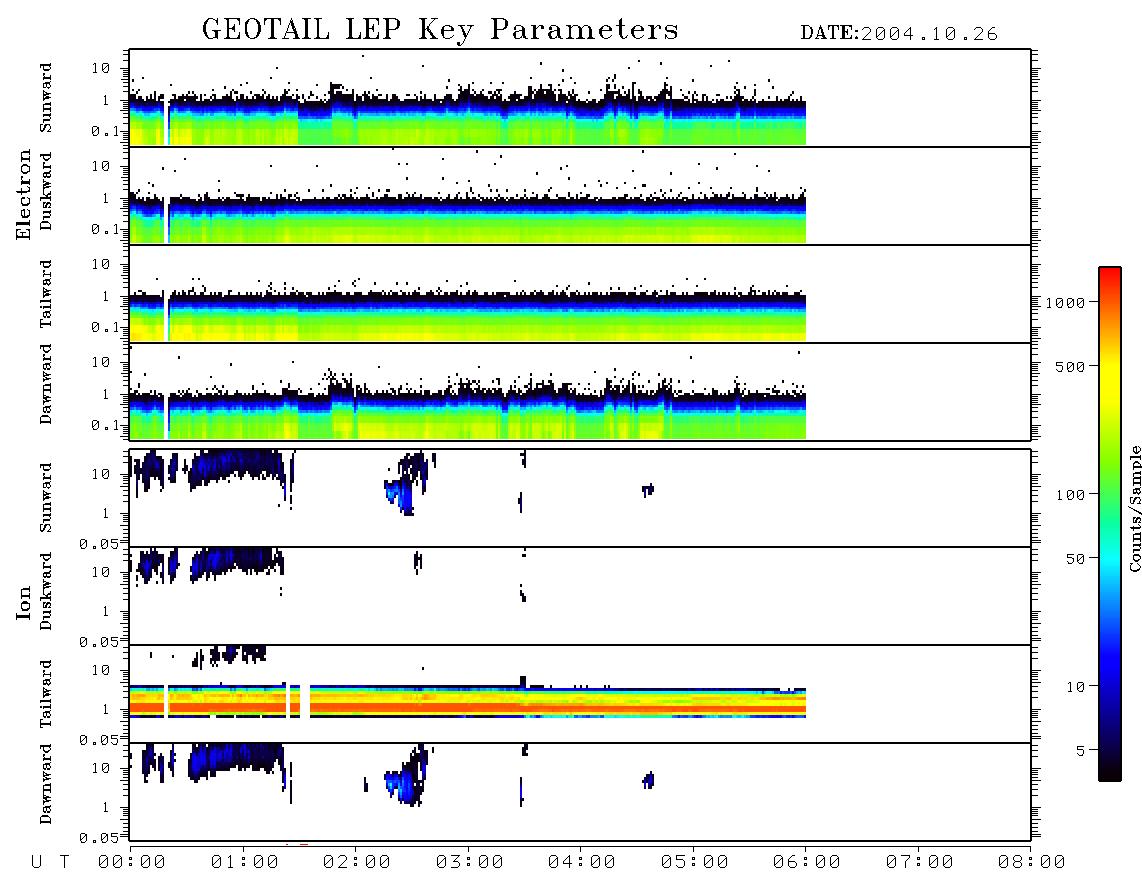Click the vertical "Ion" group label
This screenshot has width=1142, height=880.
[x=23, y=602]
